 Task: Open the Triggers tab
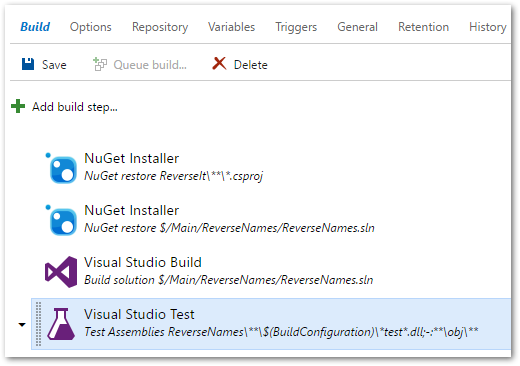click(x=296, y=27)
